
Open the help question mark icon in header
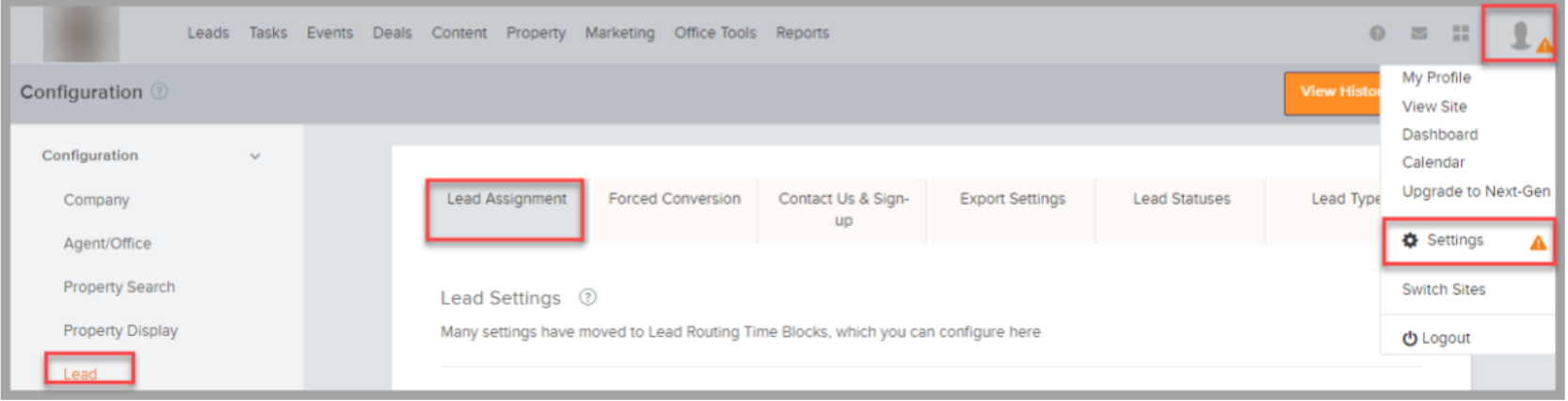tap(1377, 34)
